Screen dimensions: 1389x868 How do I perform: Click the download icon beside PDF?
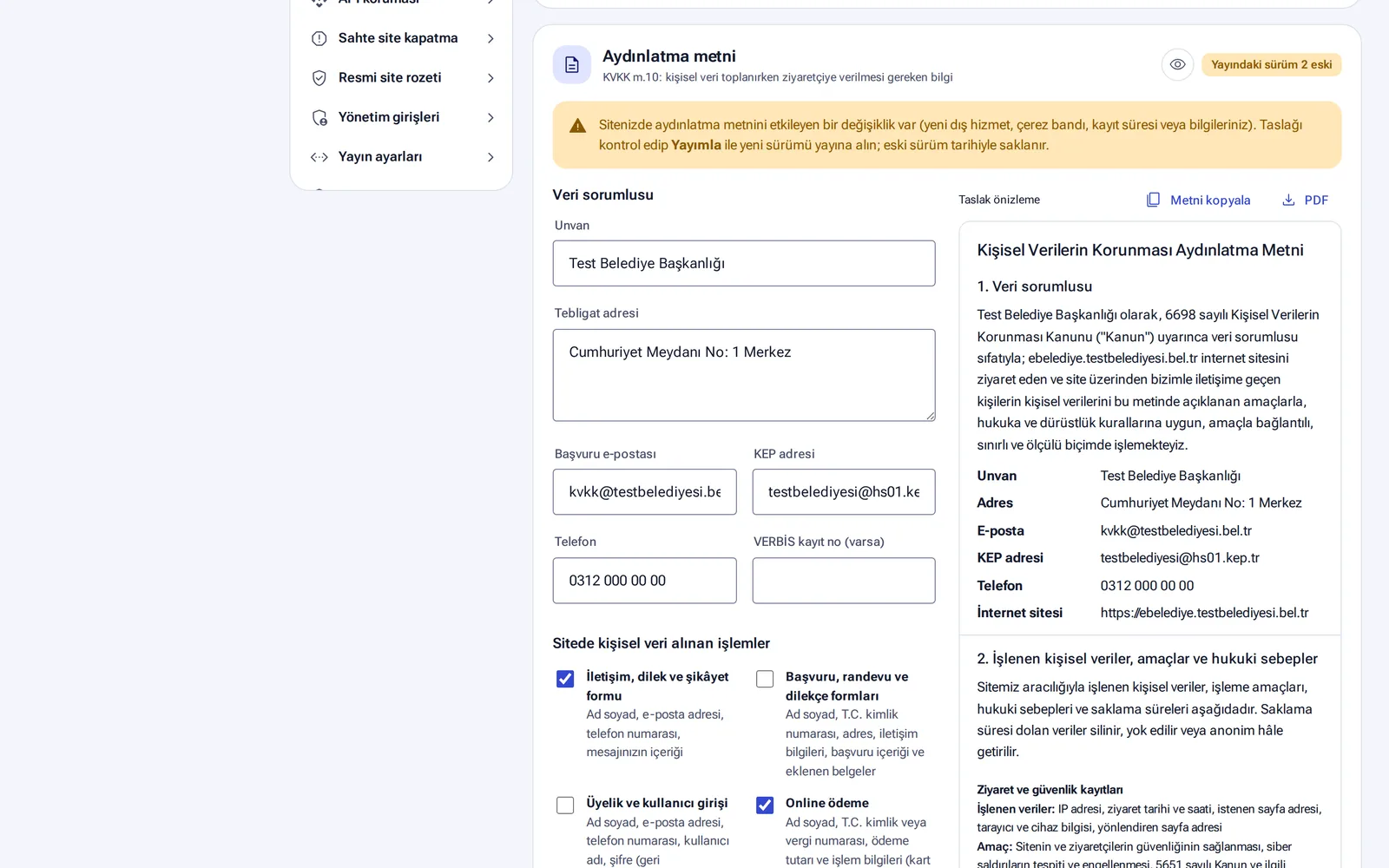click(1288, 200)
